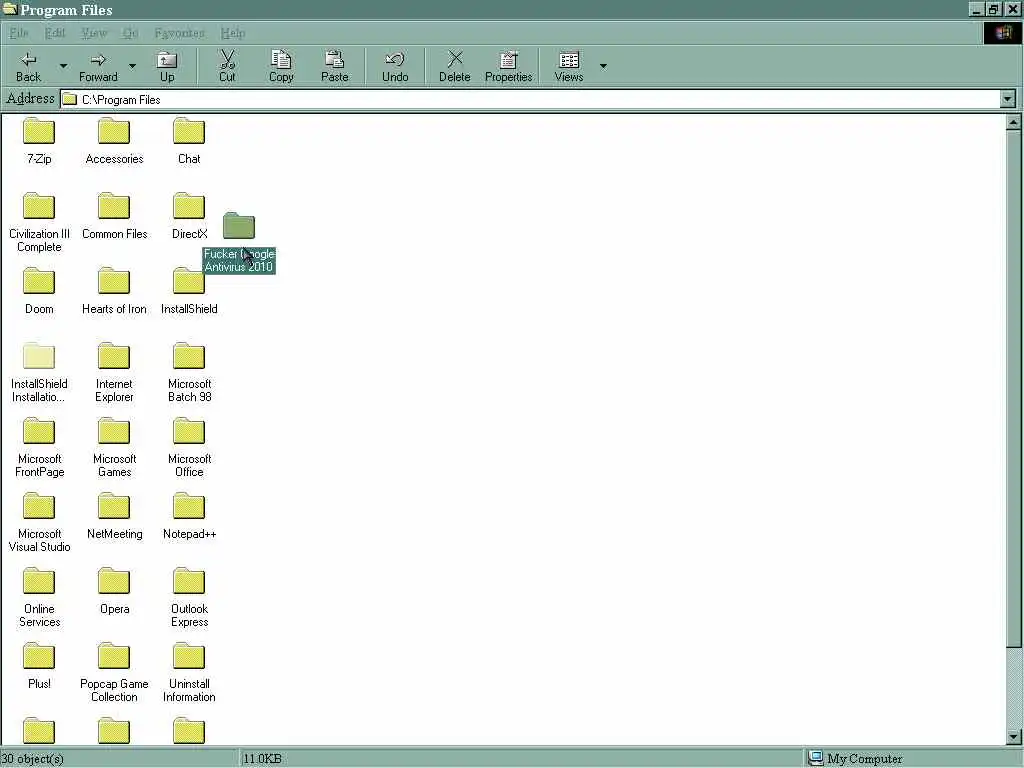The height and width of the screenshot is (768, 1024).
Task: Select the Hearts of Iron folder
Action: (x=114, y=291)
